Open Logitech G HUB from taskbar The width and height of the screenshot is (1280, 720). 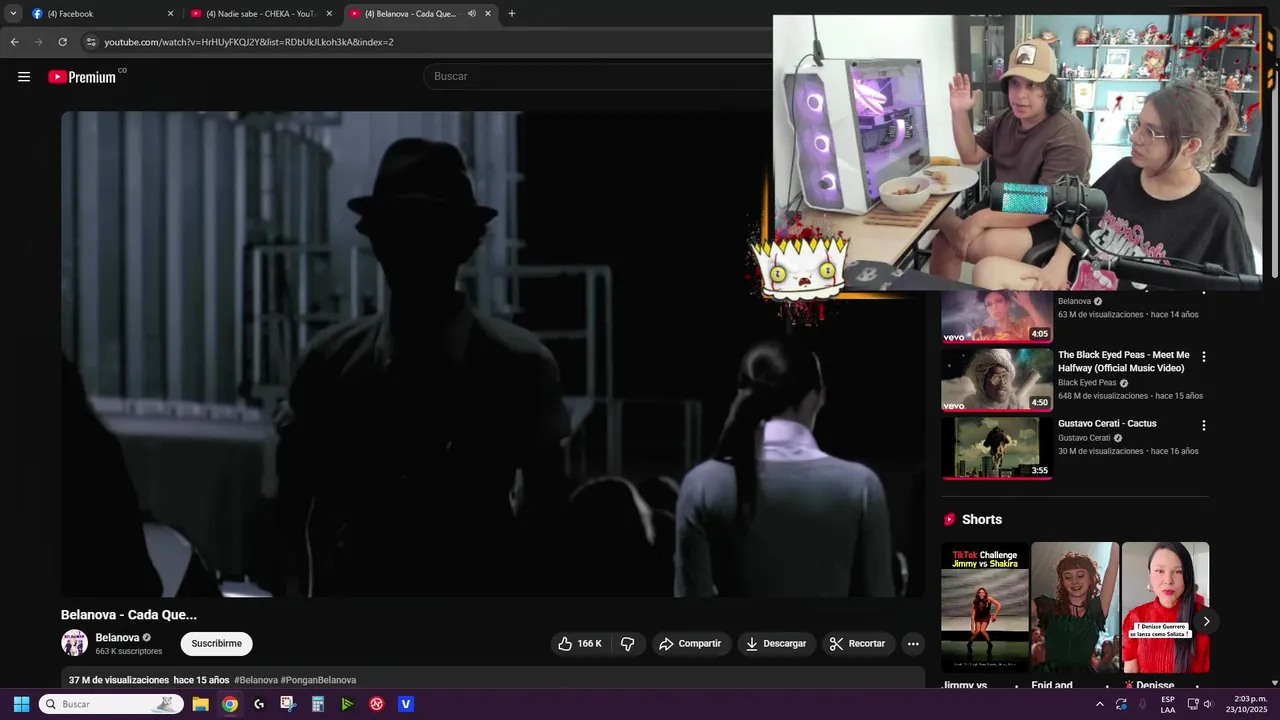click(x=259, y=704)
